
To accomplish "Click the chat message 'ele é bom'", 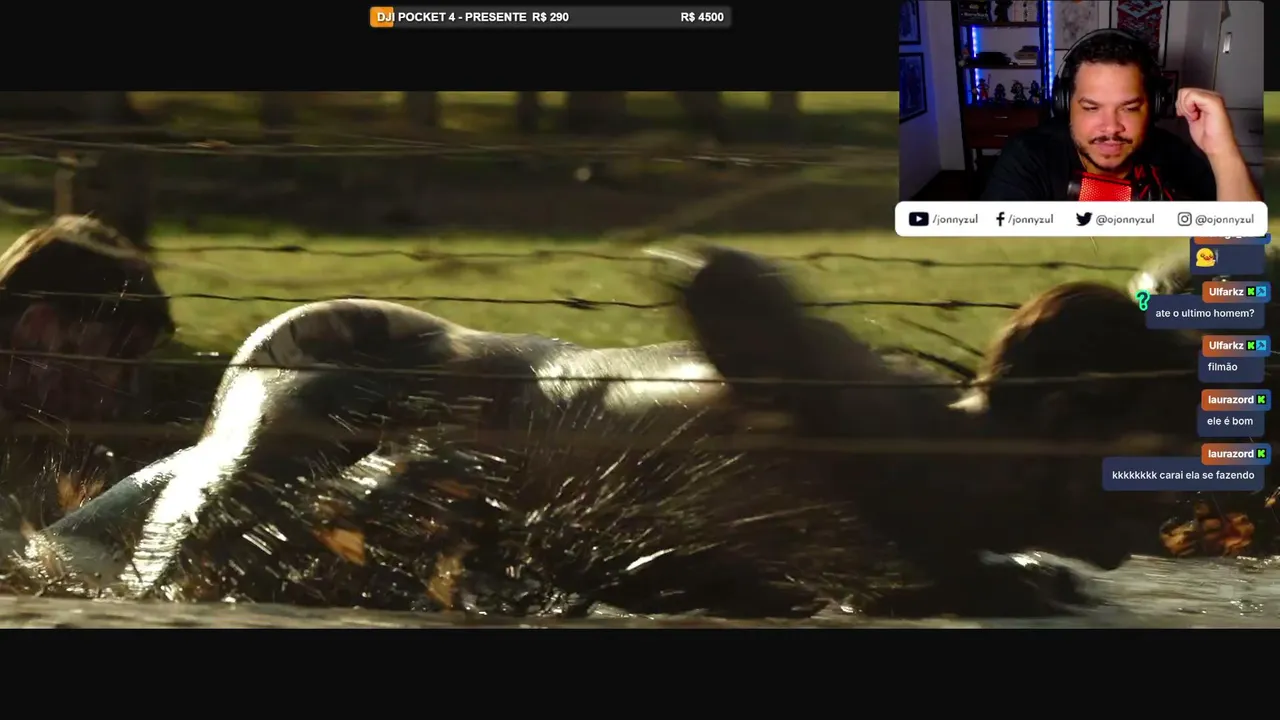I will tap(1230, 421).
